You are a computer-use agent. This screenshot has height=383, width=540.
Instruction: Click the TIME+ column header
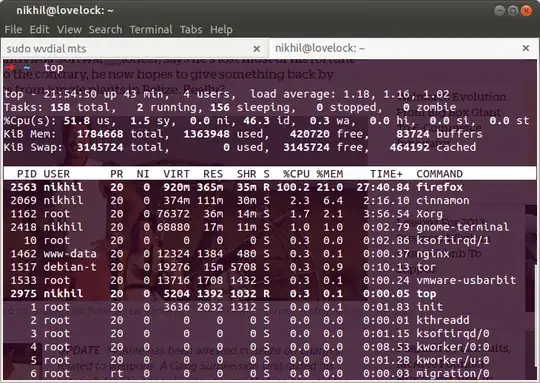[x=386, y=174]
